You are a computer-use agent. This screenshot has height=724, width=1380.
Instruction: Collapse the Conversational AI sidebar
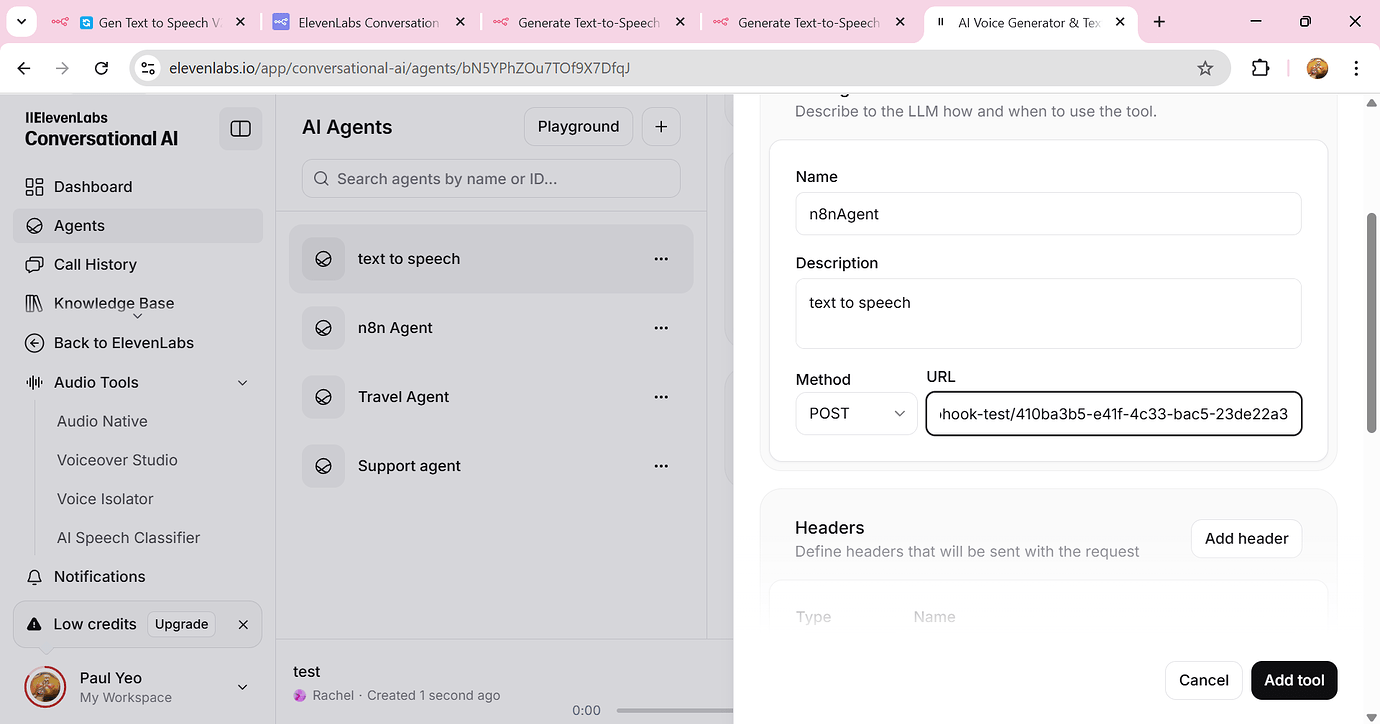click(x=240, y=128)
